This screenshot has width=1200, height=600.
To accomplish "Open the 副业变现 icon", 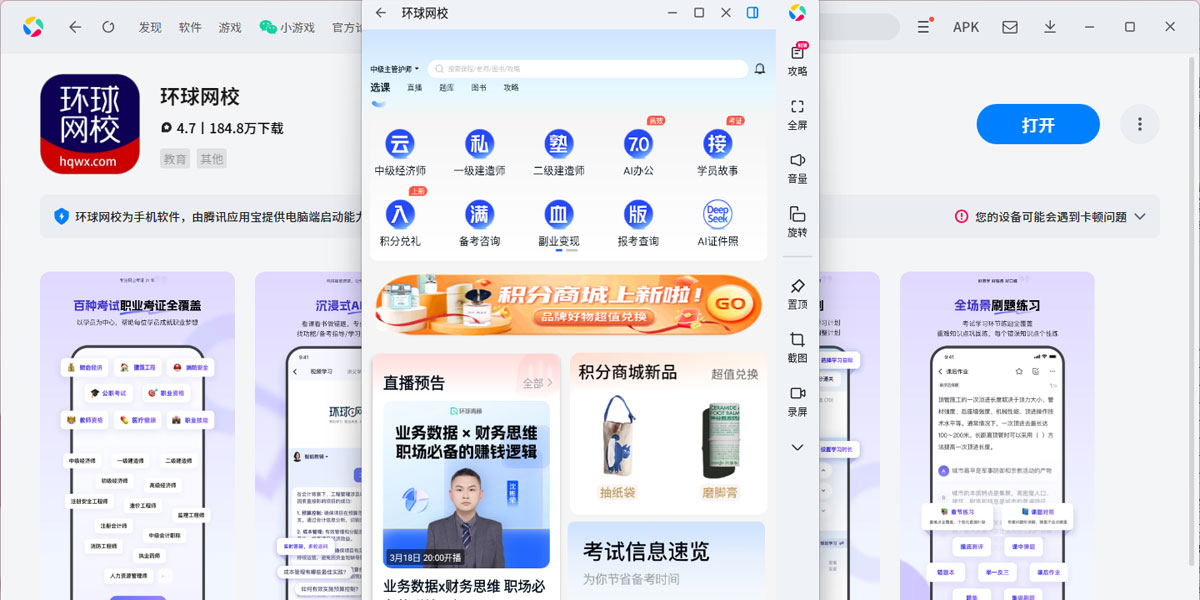I will point(558,224).
